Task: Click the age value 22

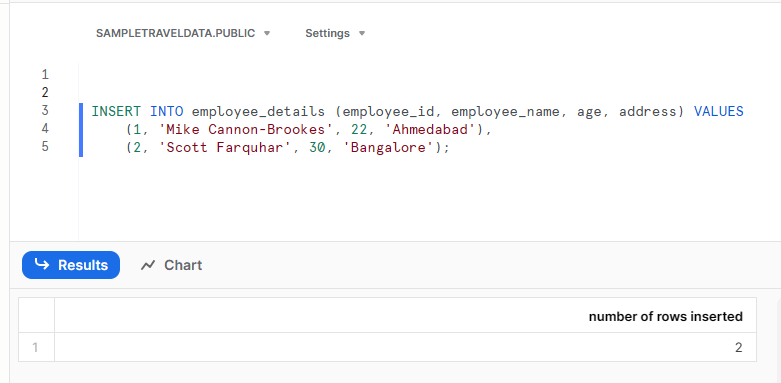Action: tap(359, 129)
